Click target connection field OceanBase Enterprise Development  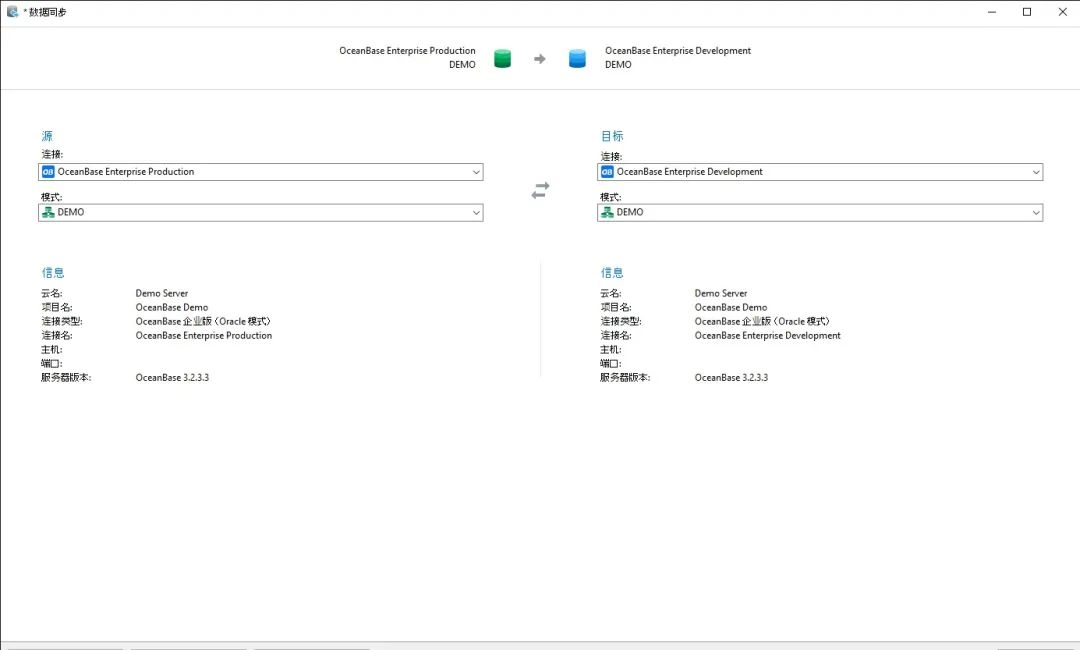click(820, 172)
